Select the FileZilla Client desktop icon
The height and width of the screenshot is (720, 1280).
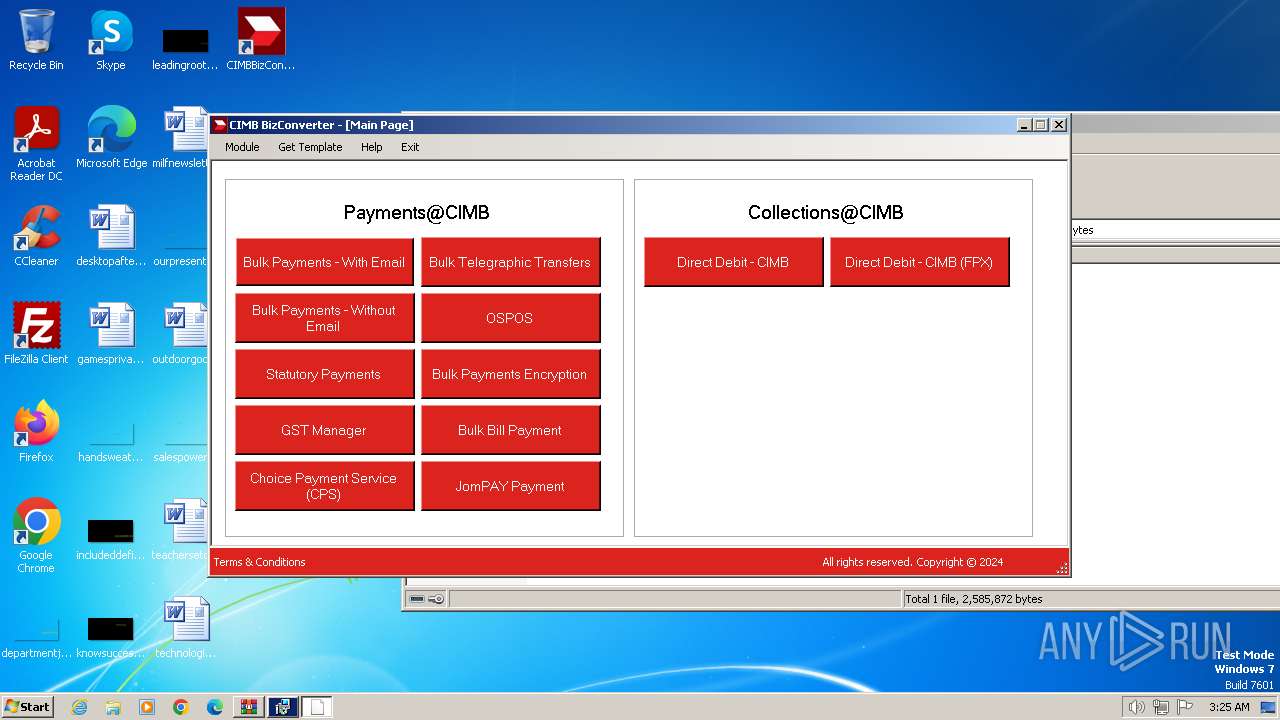(36, 334)
